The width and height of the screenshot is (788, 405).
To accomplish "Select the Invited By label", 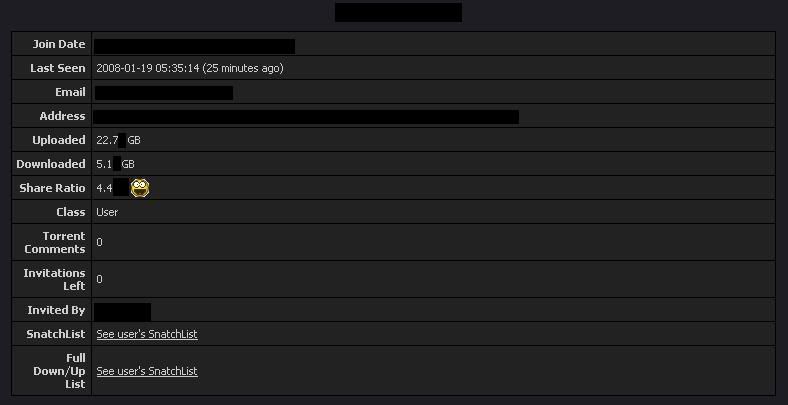I will click(x=56, y=310).
